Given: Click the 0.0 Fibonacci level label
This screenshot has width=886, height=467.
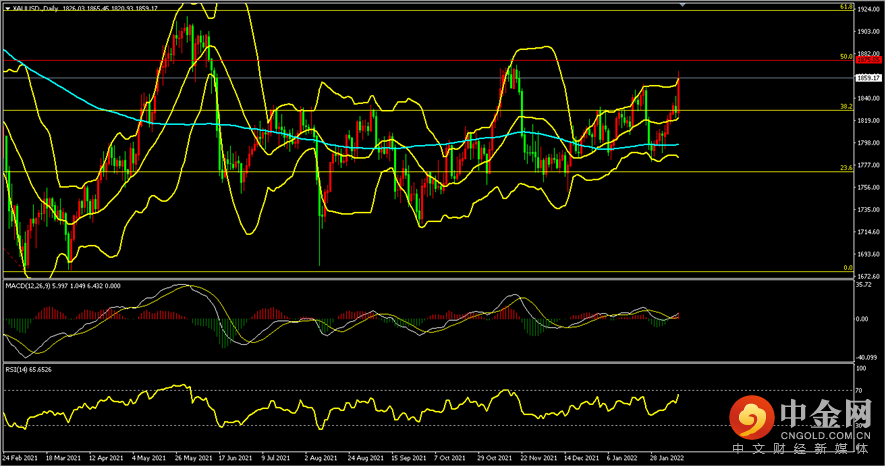Looking at the screenshot, I should click(847, 267).
